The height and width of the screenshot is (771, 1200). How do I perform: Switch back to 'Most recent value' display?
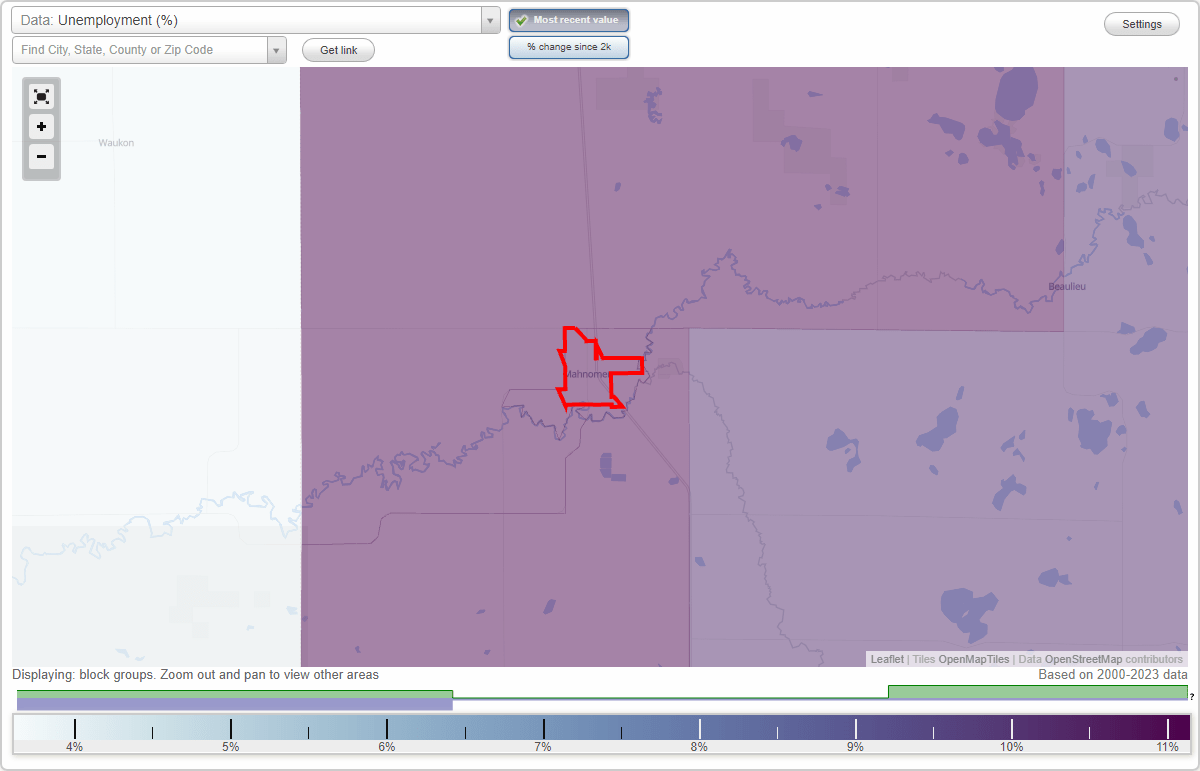point(568,20)
